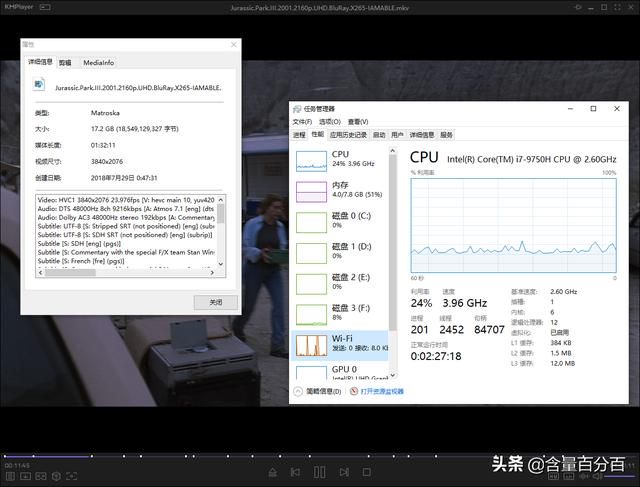The image size is (640, 487).
Task: Select the 'Video: HVC1 3840x2076' line
Action: click(x=126, y=200)
